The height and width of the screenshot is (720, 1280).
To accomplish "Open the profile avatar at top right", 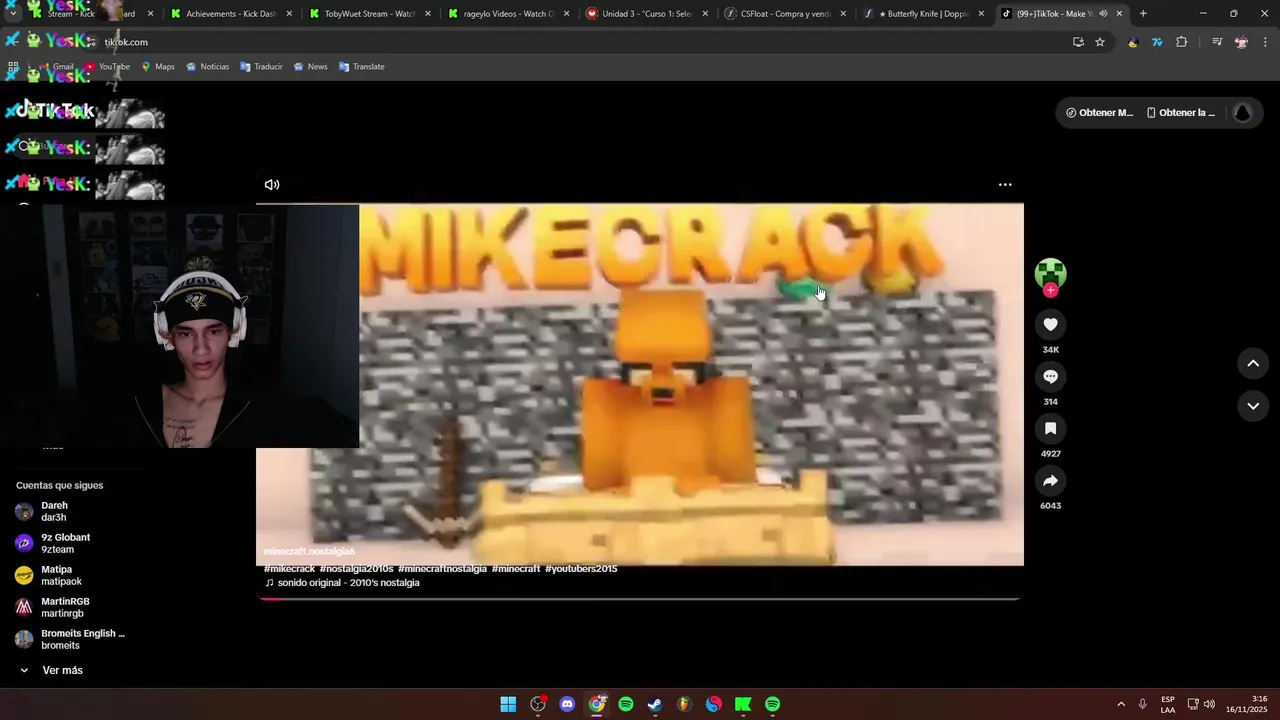I will tap(1242, 113).
